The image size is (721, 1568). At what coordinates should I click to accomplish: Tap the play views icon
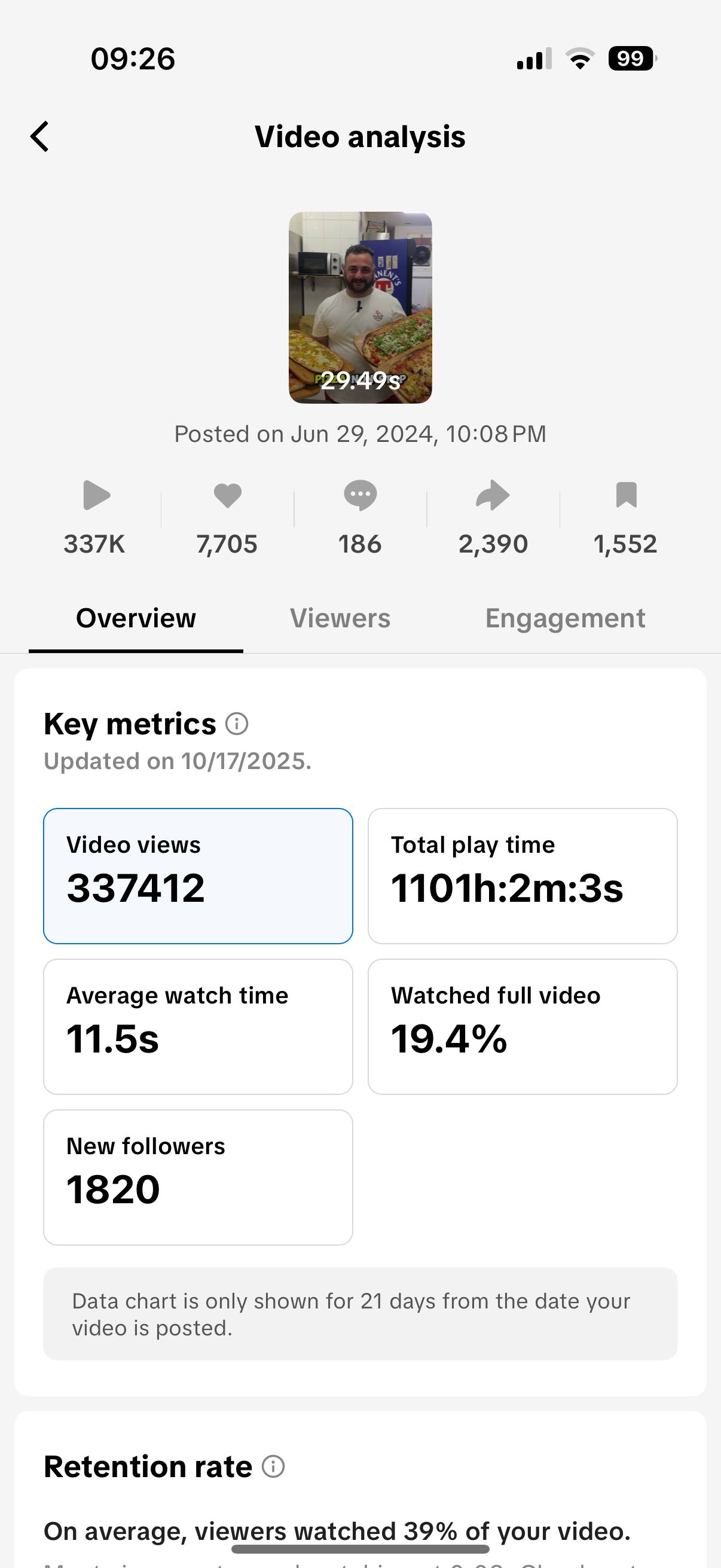click(x=96, y=495)
